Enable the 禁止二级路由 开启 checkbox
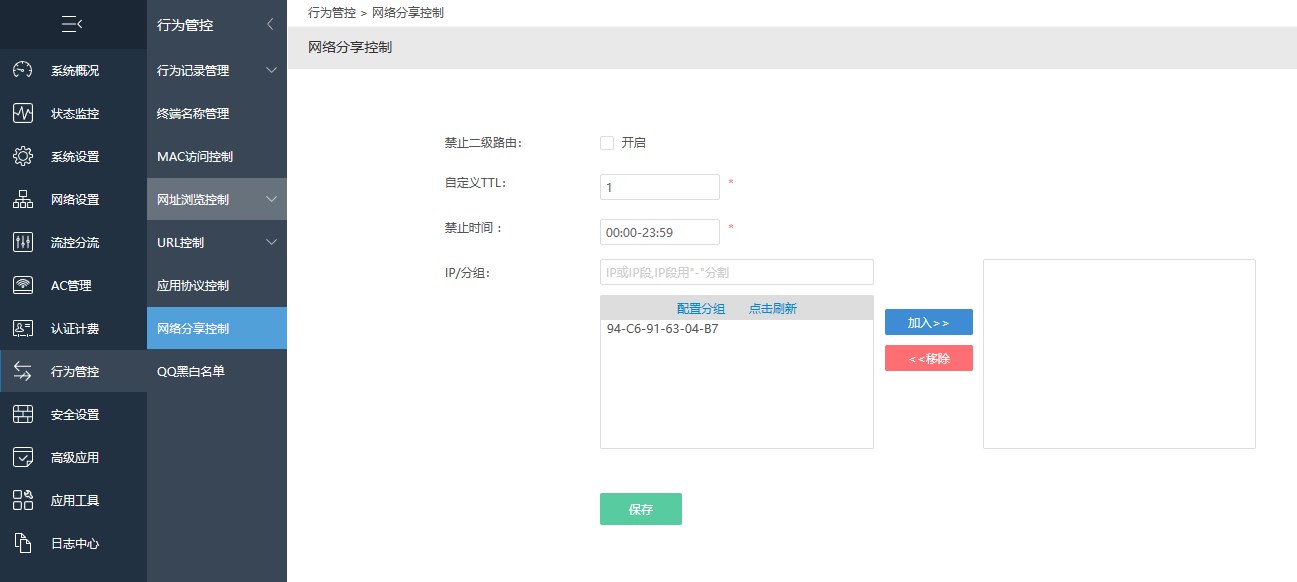This screenshot has height=582, width=1297. (x=607, y=143)
